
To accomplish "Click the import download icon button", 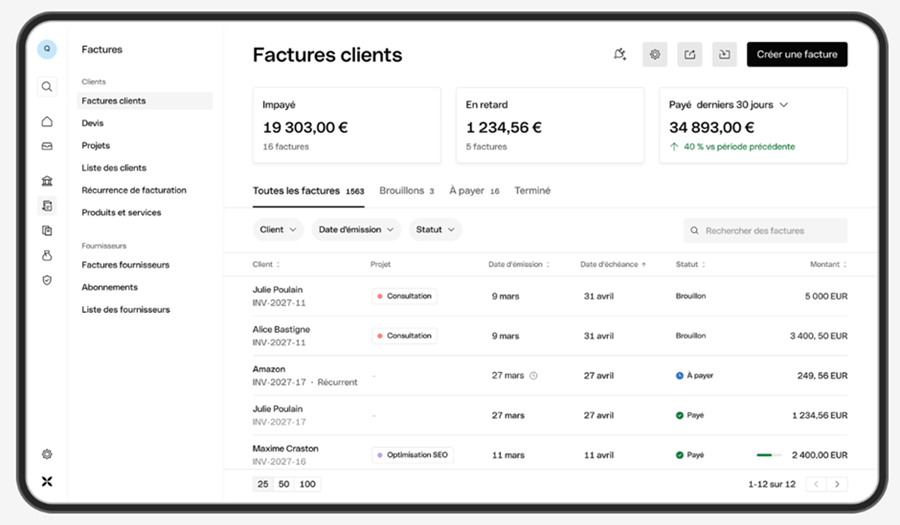I will point(724,55).
